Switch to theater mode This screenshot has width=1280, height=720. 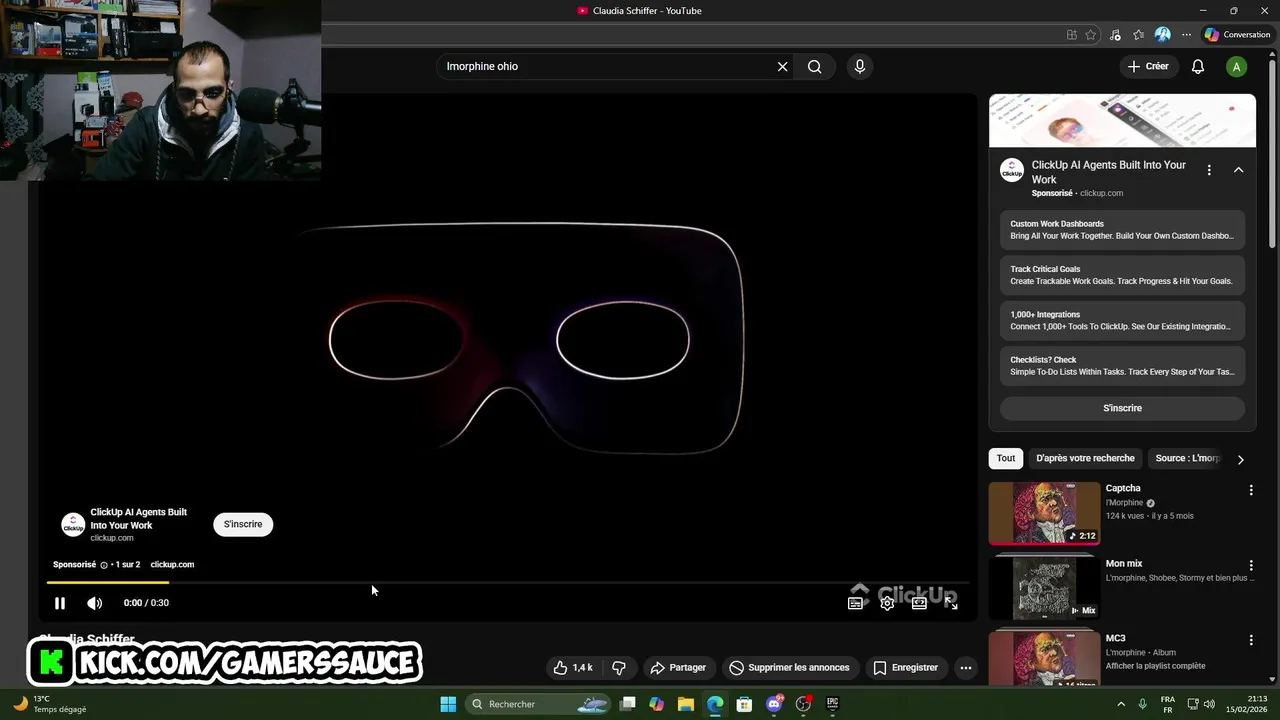[x=919, y=603]
